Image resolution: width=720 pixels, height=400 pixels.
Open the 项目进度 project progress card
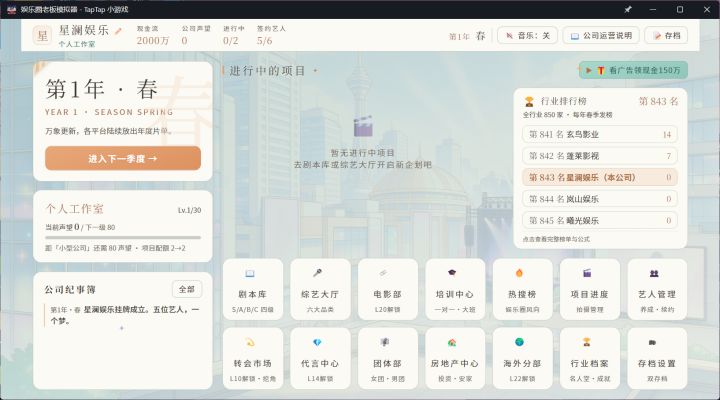(590, 289)
